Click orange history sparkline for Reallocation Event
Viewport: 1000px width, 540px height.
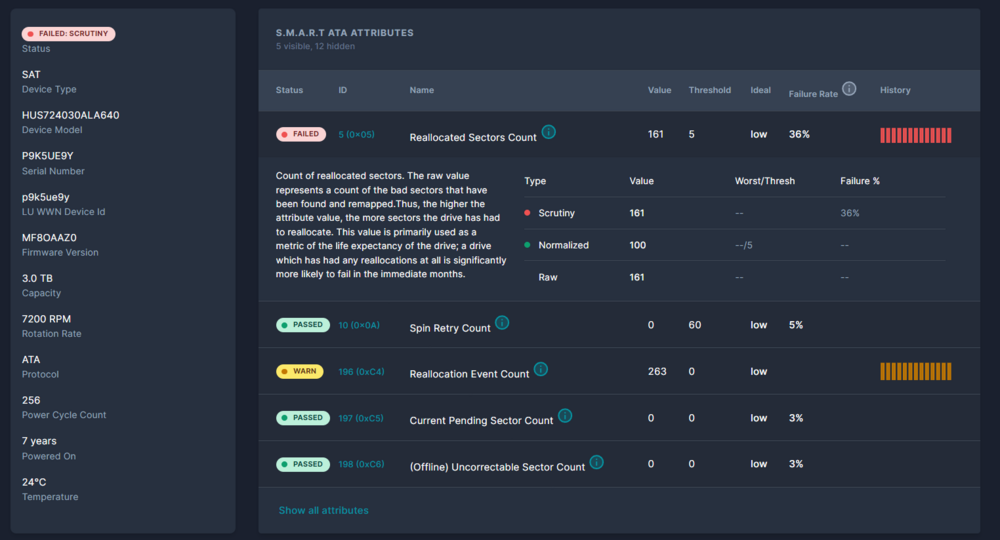tap(916, 371)
